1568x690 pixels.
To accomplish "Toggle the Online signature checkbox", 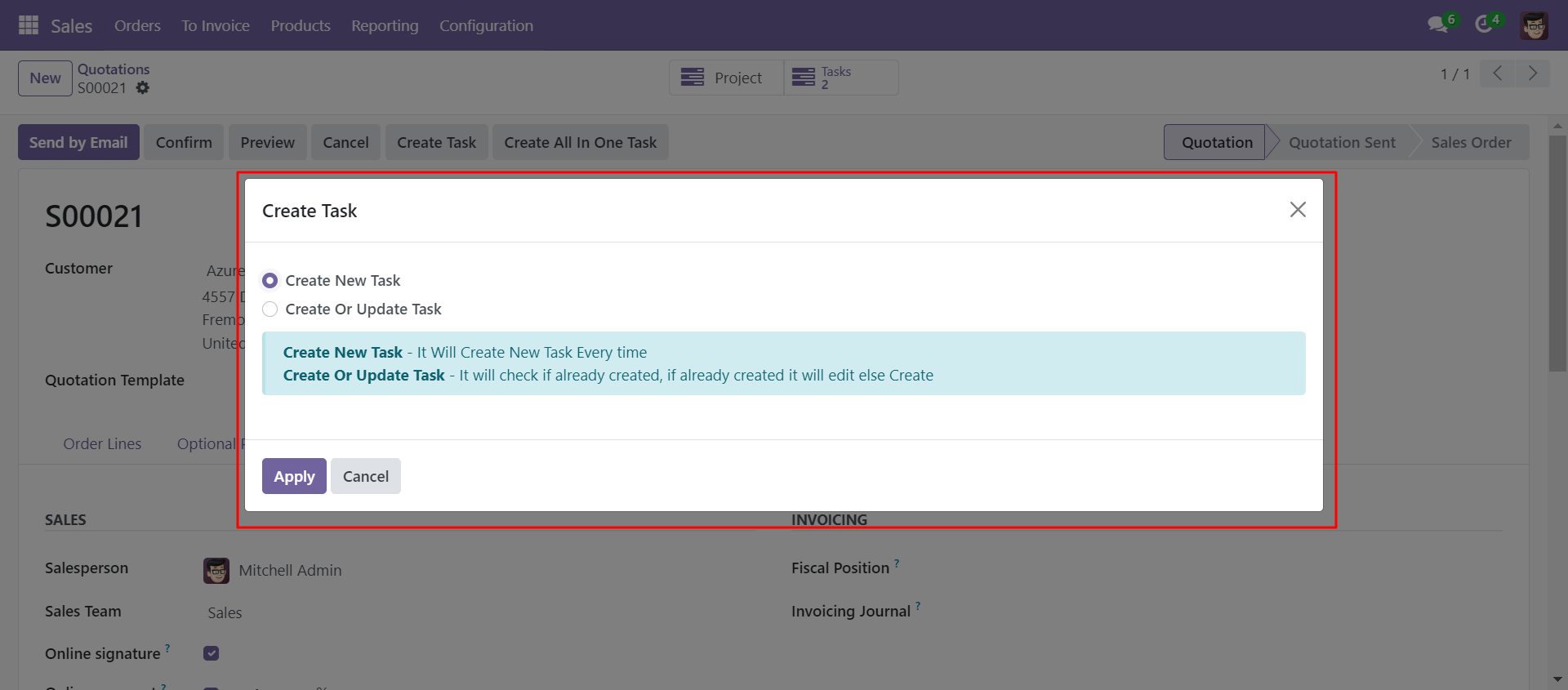I will click(x=212, y=653).
